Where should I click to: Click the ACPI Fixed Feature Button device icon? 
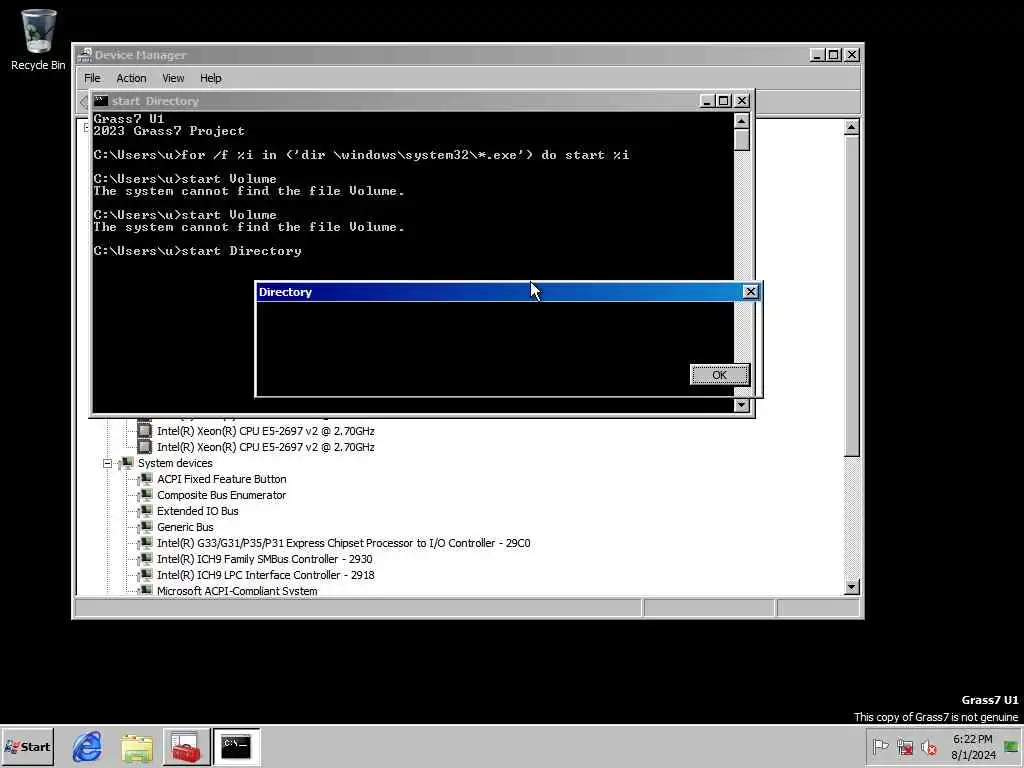146,479
